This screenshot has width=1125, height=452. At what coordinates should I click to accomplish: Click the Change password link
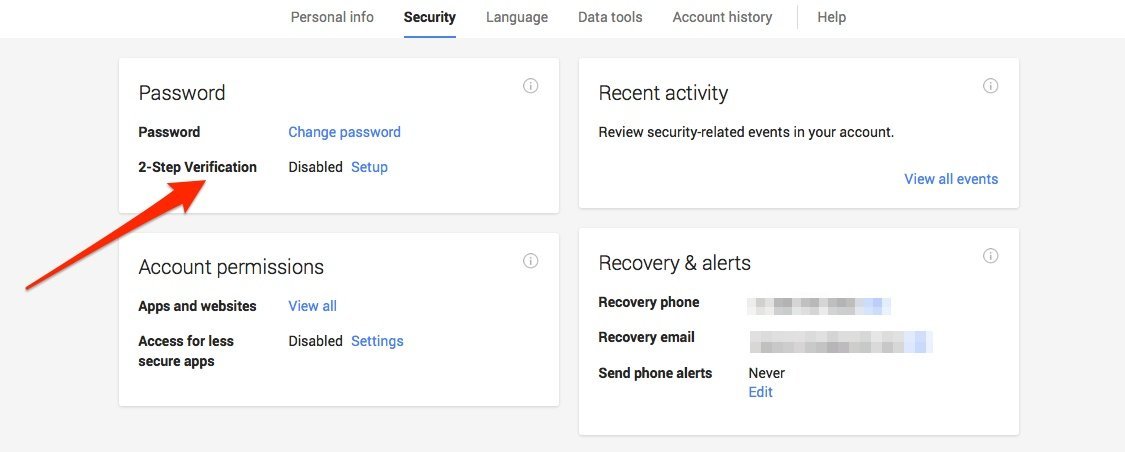click(x=344, y=132)
